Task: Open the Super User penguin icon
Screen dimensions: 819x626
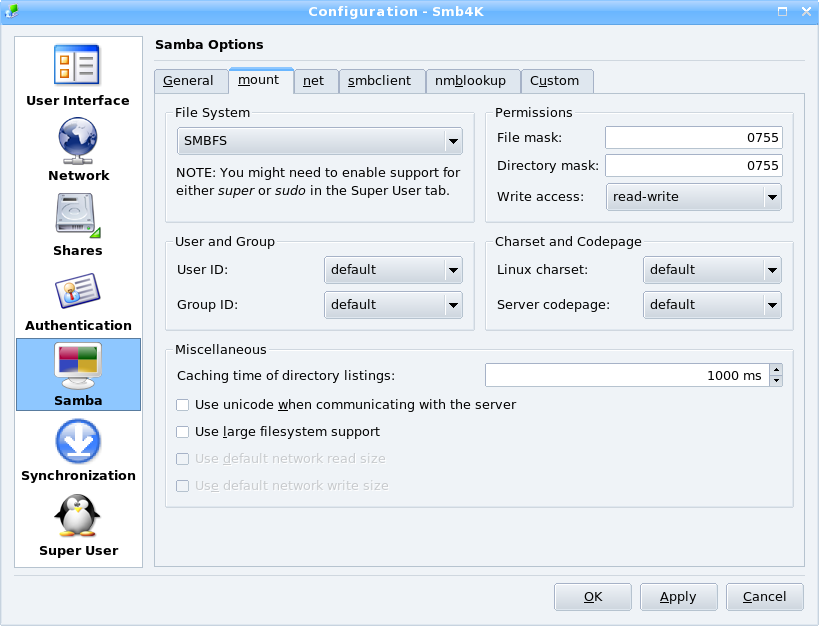Action: click(77, 516)
